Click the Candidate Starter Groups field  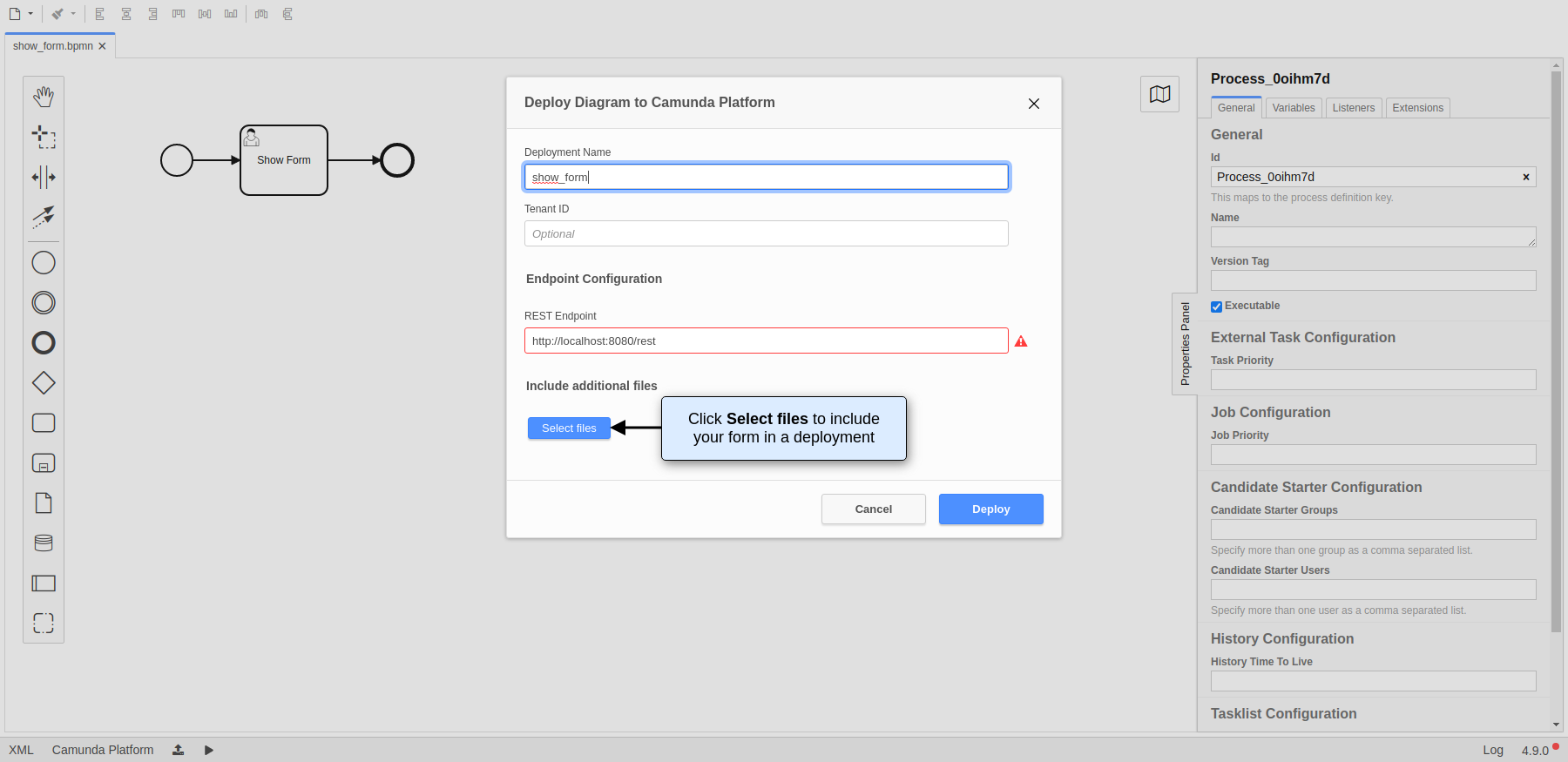pos(1374,529)
